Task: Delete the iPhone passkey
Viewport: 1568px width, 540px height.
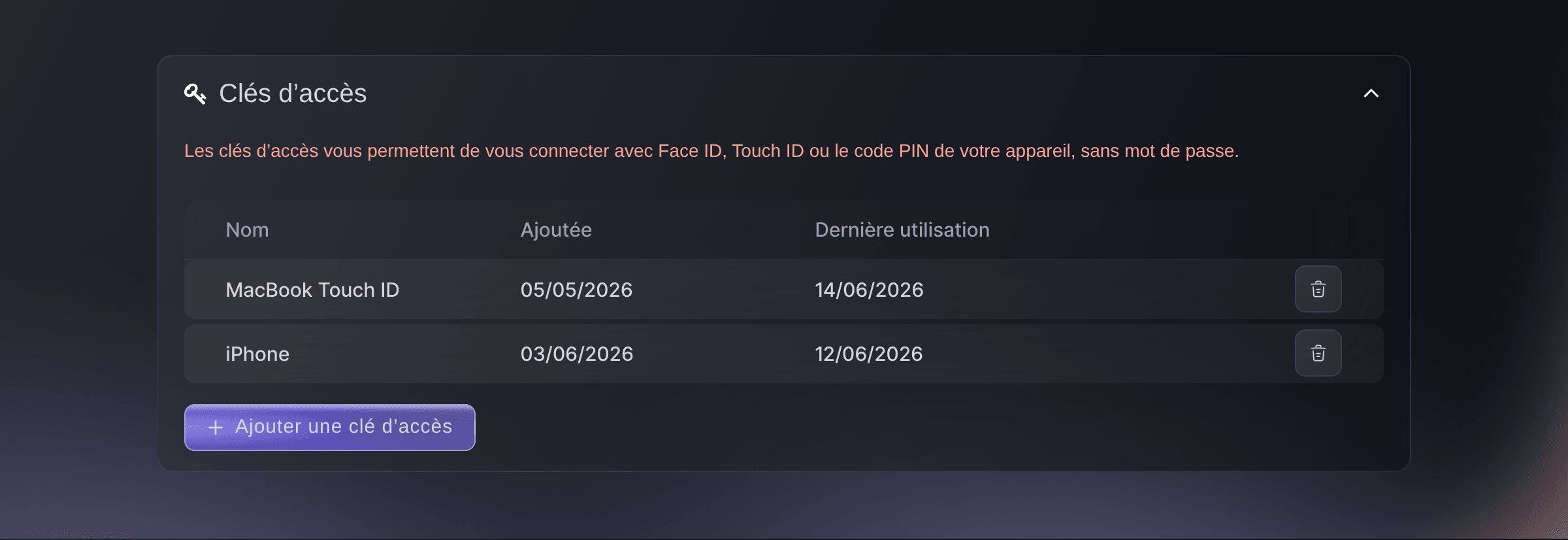Action: (1318, 353)
